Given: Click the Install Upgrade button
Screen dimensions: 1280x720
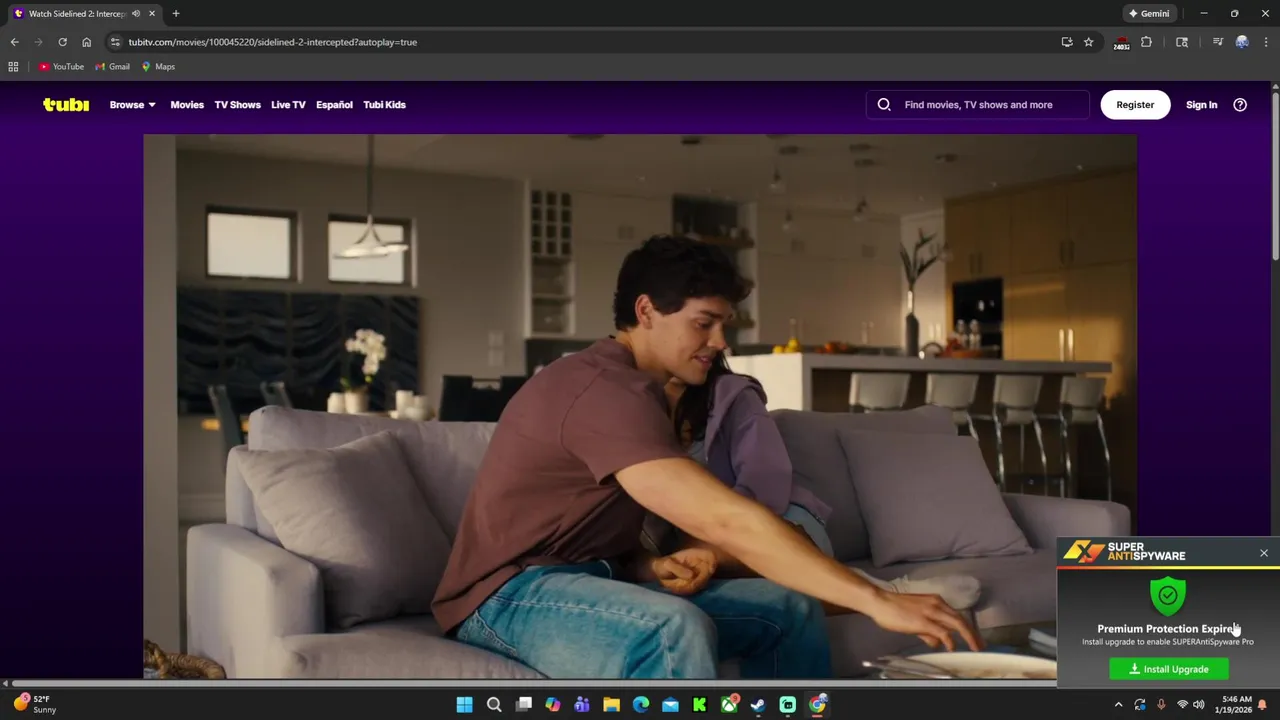Looking at the screenshot, I should point(1168,669).
